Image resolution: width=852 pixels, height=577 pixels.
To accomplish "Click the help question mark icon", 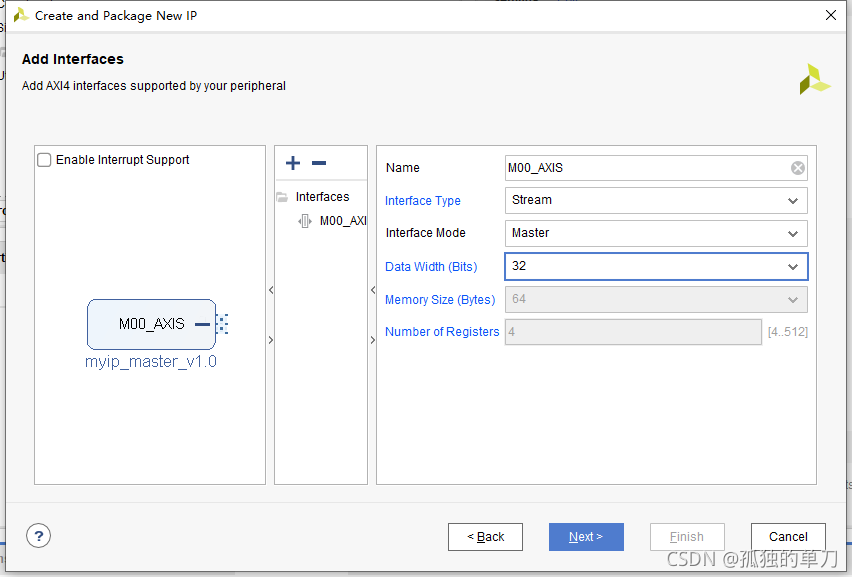I will pos(38,536).
